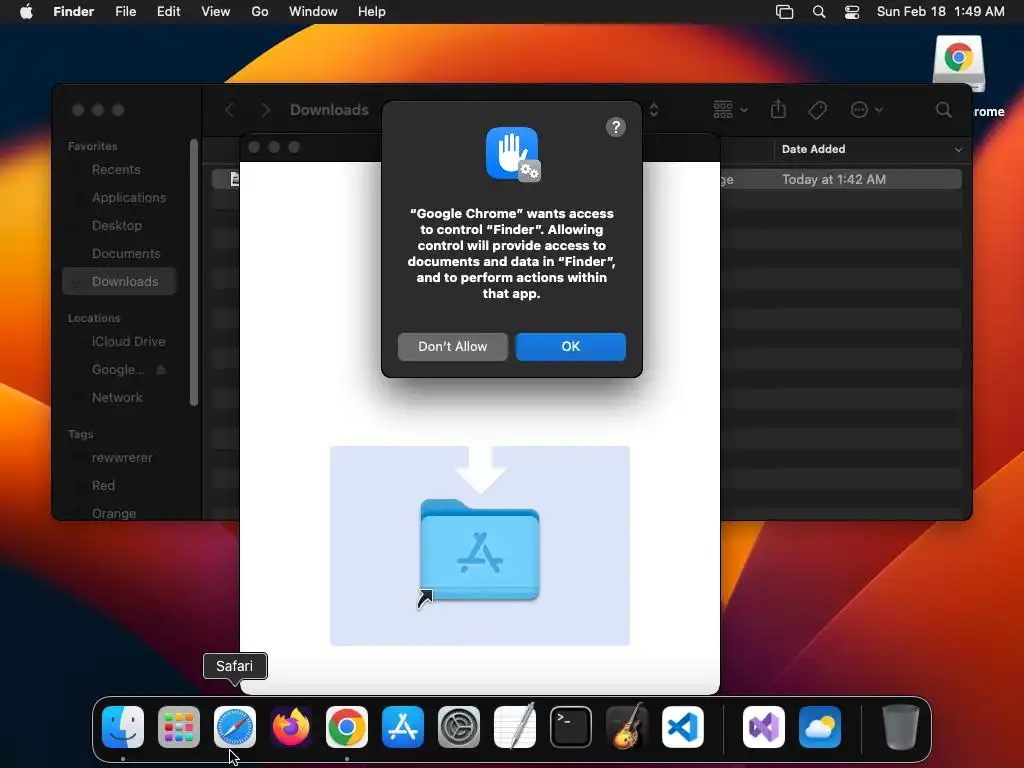This screenshot has width=1024, height=768.
Task: Open Spotlight search in menu bar
Action: (x=818, y=12)
